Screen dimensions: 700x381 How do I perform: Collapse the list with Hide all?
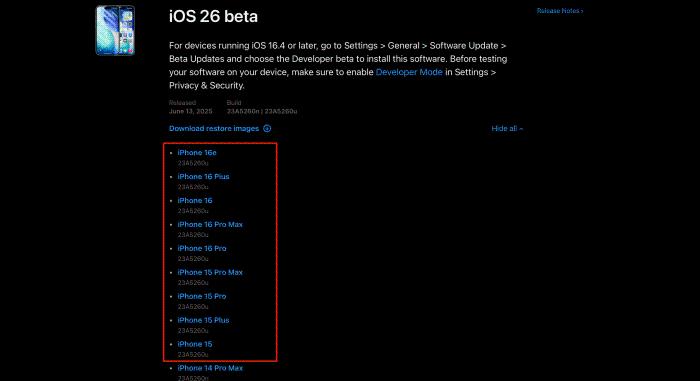pos(507,129)
